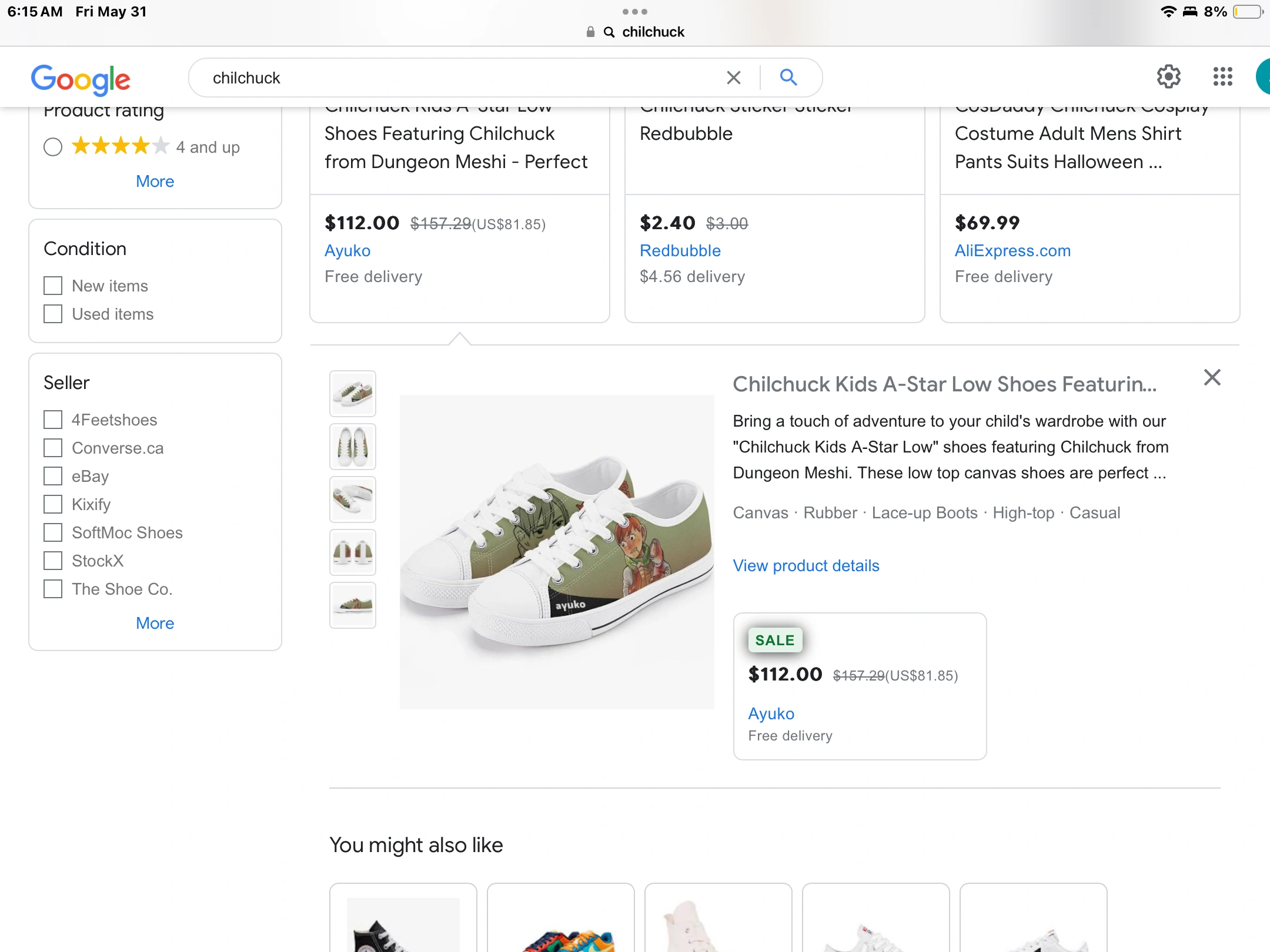Enable the StockX seller filter
The height and width of the screenshot is (952, 1270).
click(53, 561)
